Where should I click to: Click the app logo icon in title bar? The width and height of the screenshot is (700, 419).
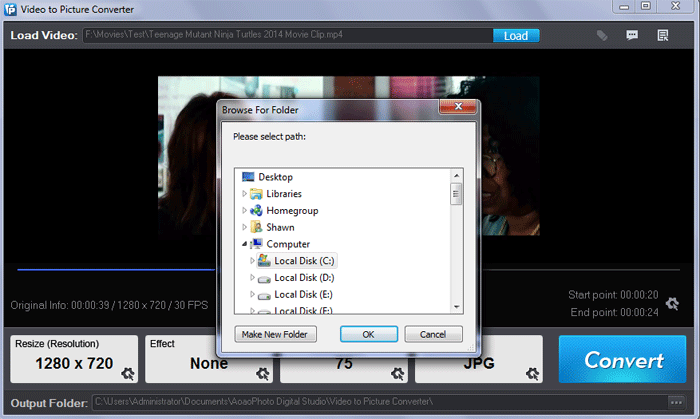(10, 9)
